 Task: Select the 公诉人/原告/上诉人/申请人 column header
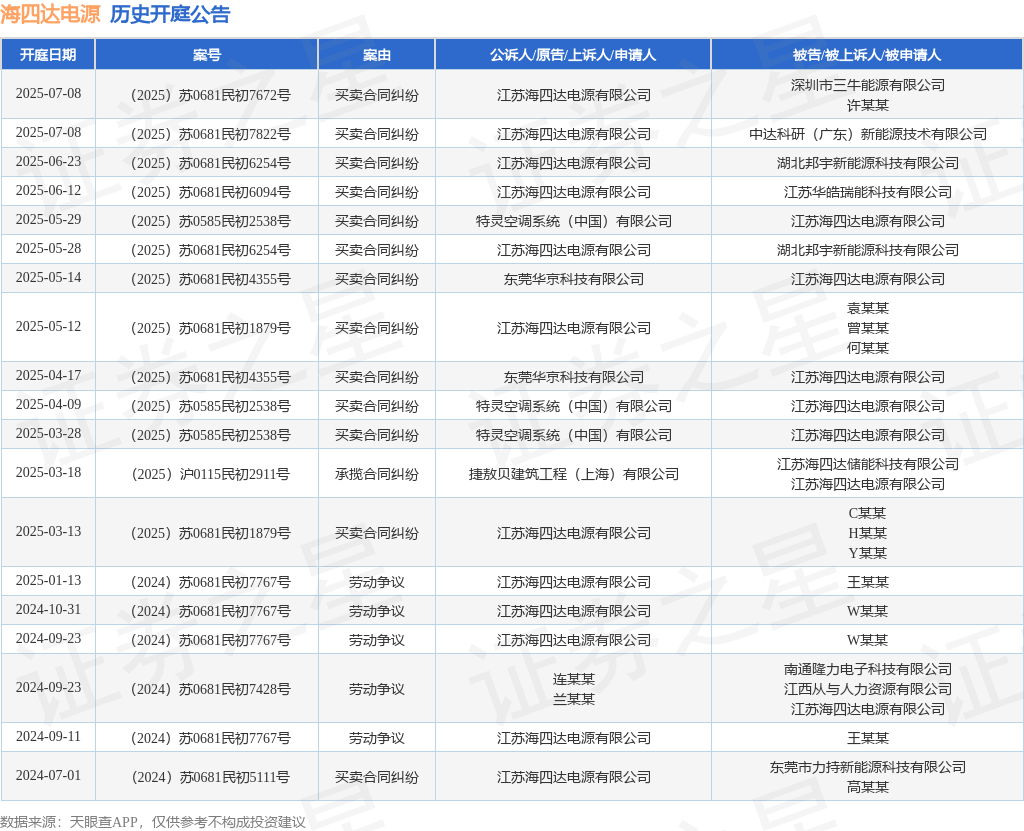[573, 55]
